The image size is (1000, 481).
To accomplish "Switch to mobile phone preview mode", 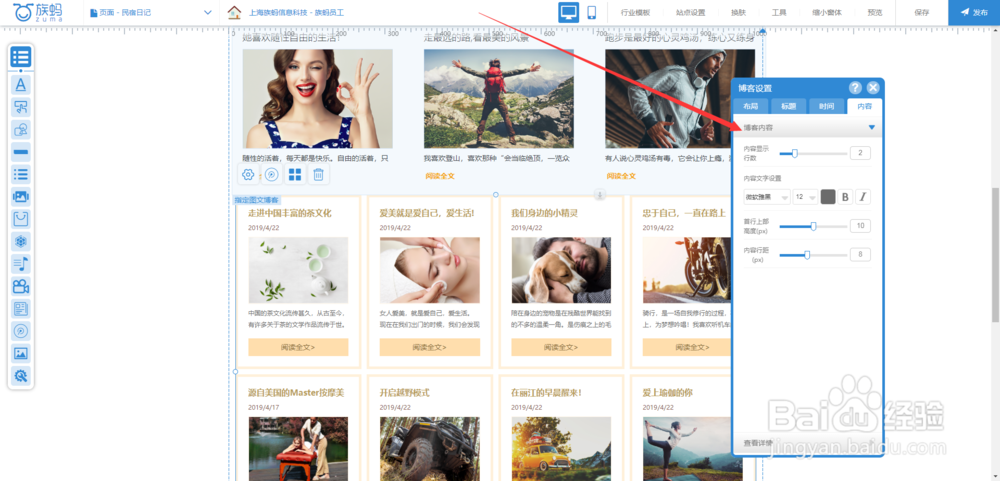I will click(x=591, y=12).
